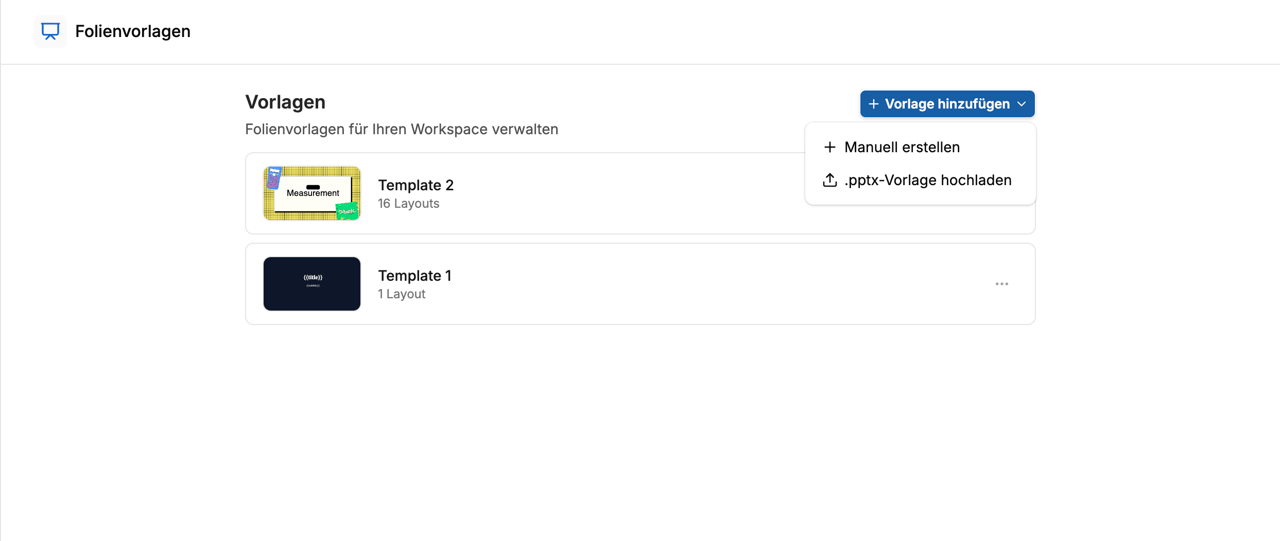Click the Vorlagen section heading

click(285, 102)
